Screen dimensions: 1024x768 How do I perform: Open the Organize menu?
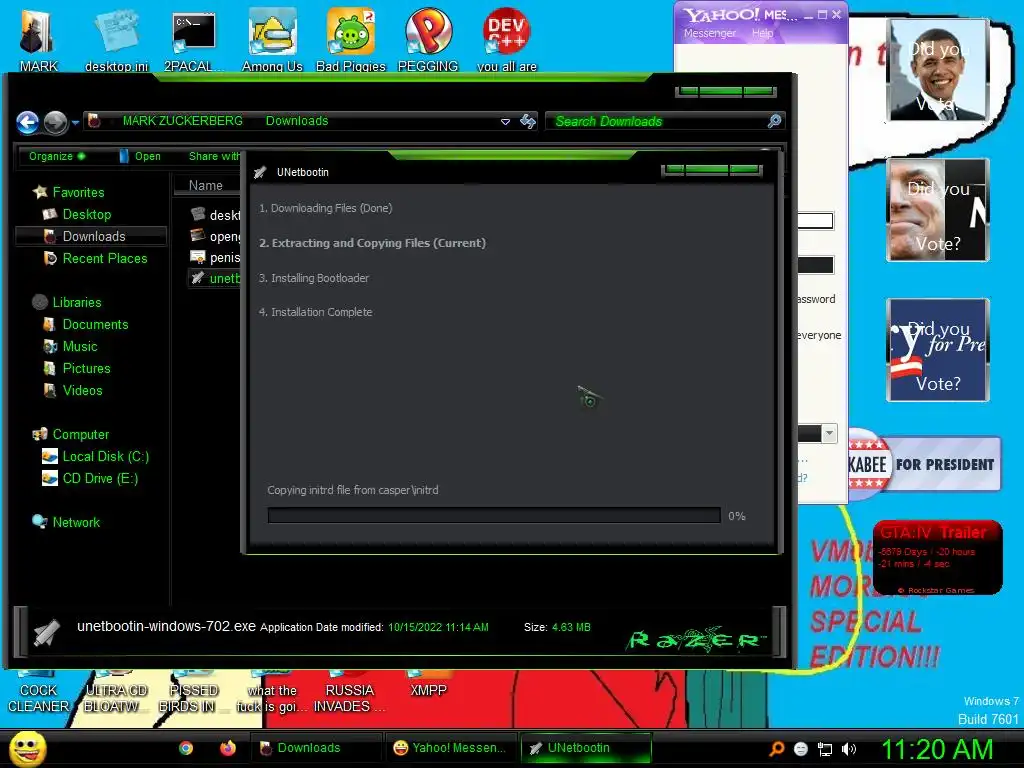[x=57, y=156]
